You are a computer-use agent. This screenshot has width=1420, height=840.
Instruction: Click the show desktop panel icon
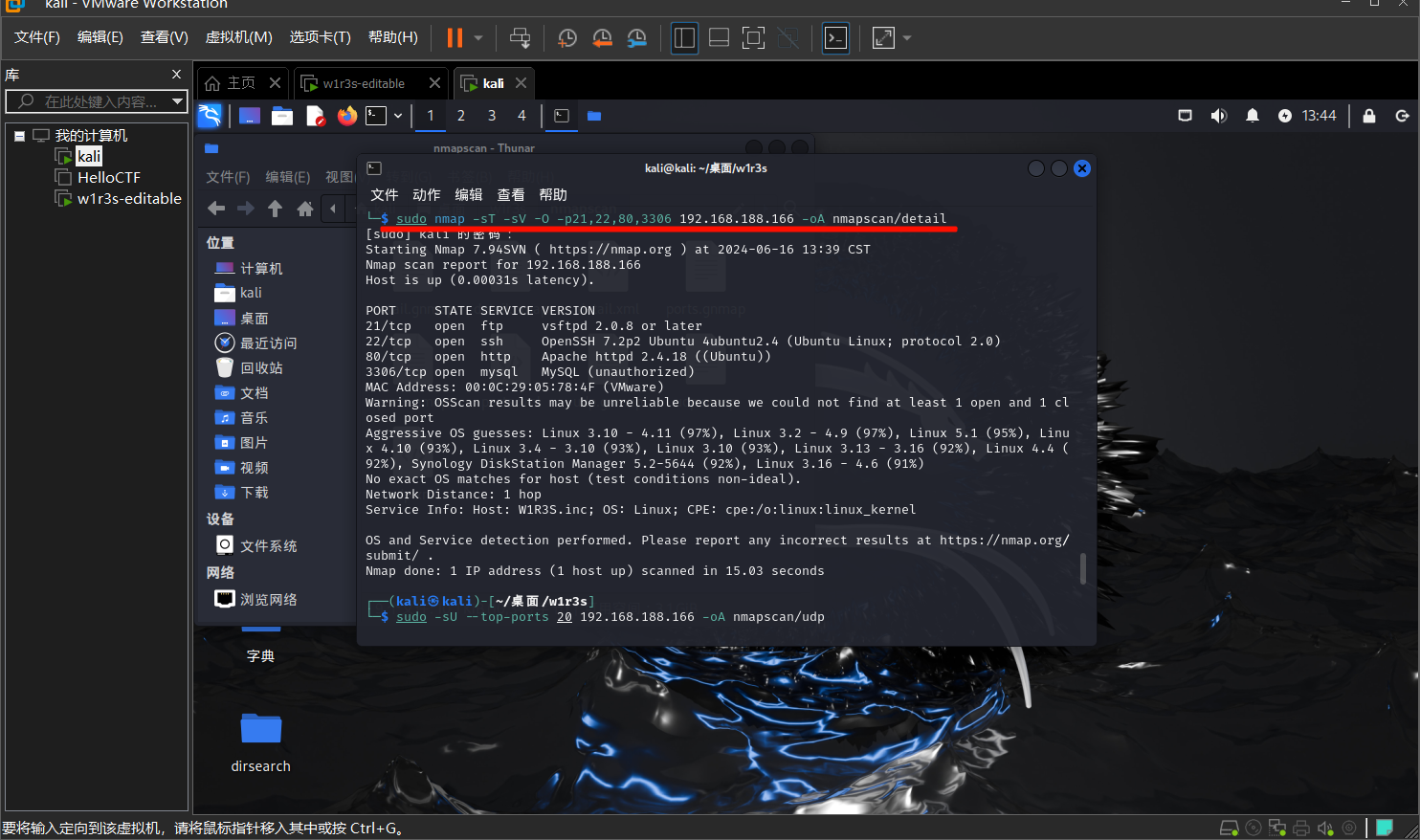(250, 116)
